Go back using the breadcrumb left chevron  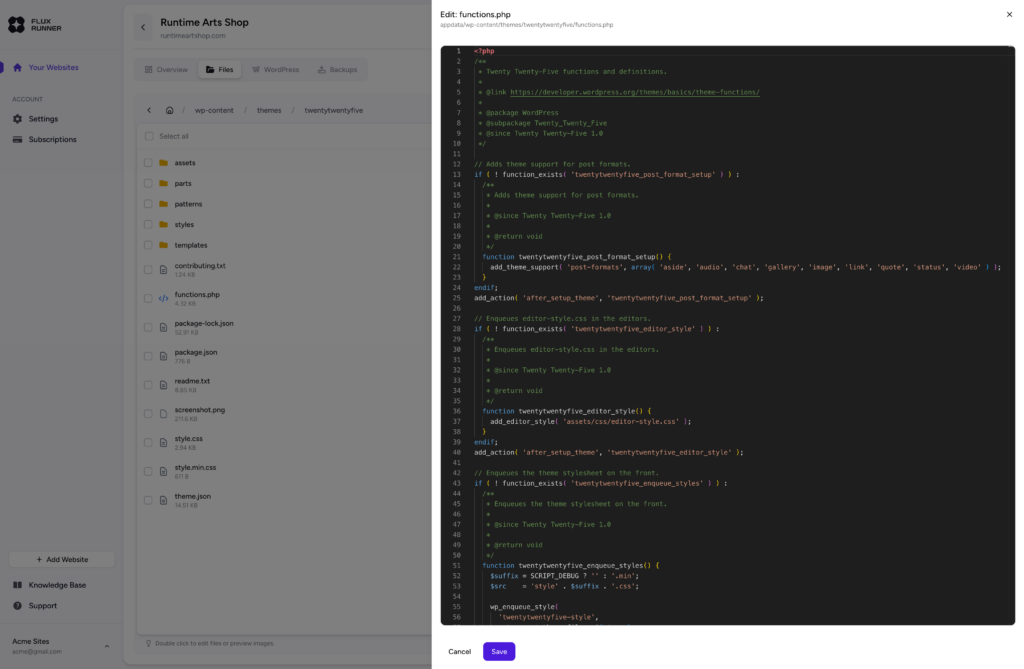[x=149, y=110]
